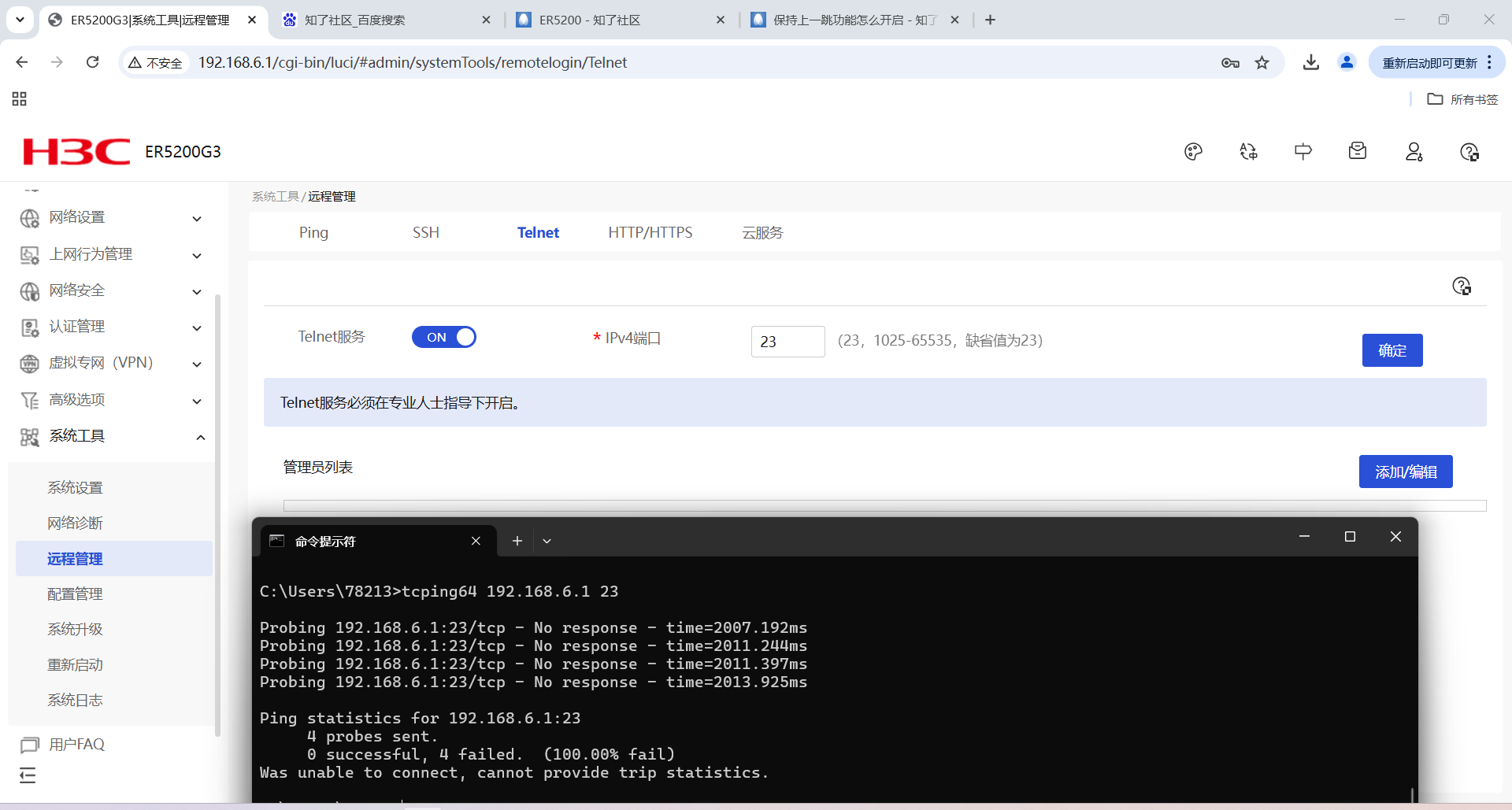Open 系统日志 in the sidebar
1512x810 pixels.
point(75,700)
